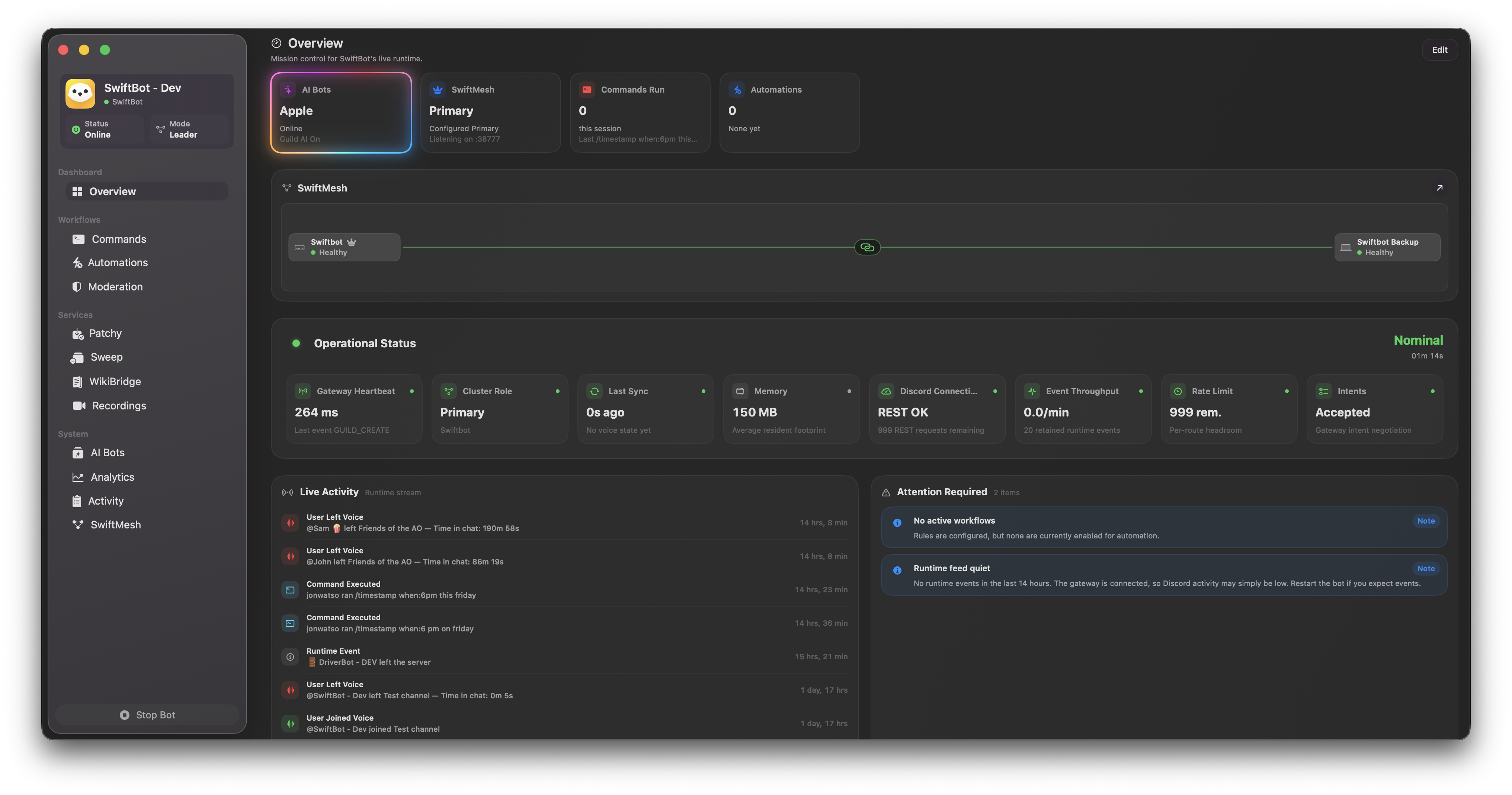The width and height of the screenshot is (1512, 795).
Task: Click the Gateway Heartbeat antenna icon
Action: 303,391
